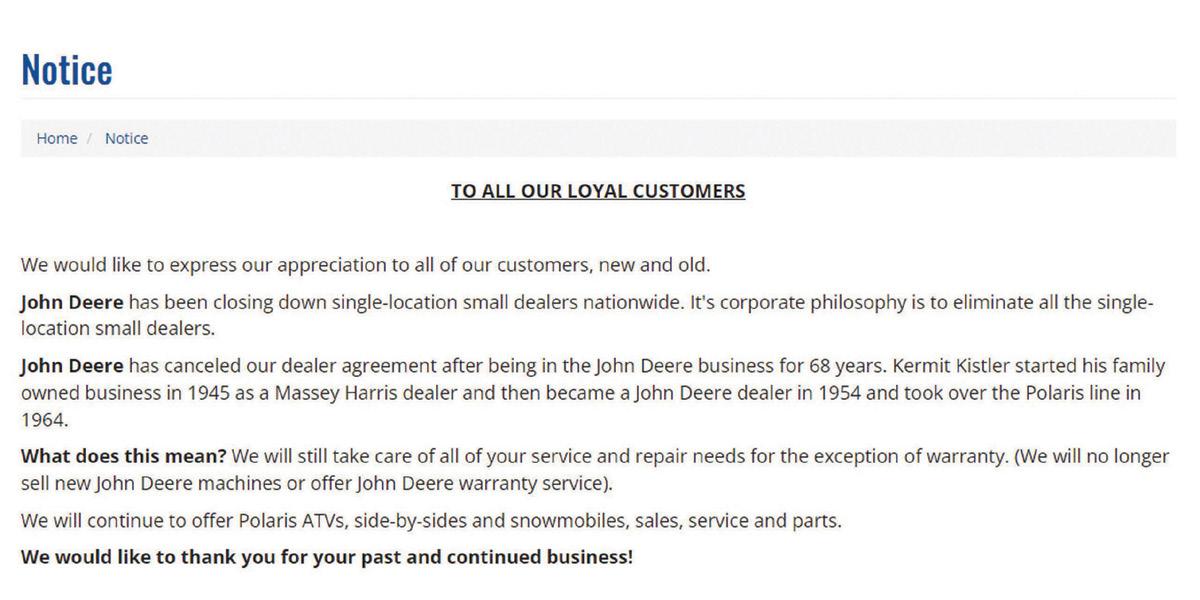Click the bold 'What does this mean?' text

pos(125,456)
